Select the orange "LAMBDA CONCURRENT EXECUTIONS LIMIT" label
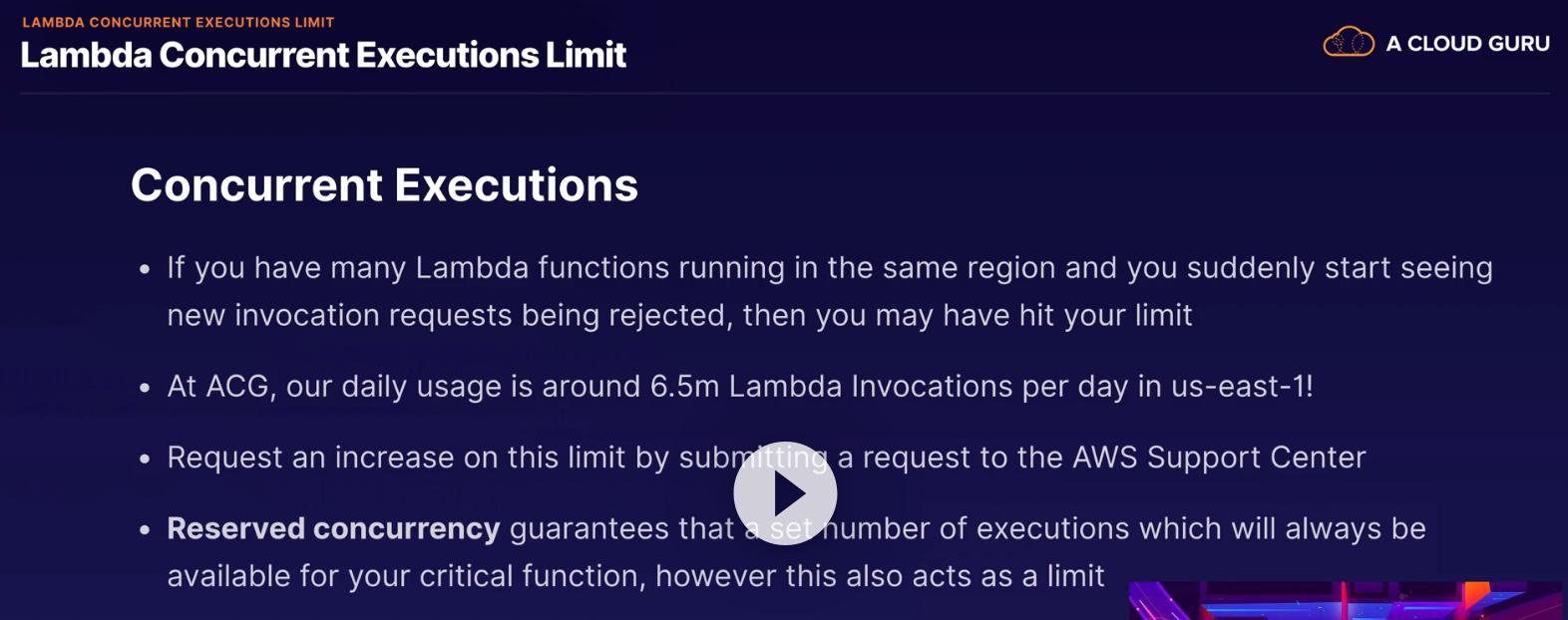Screen dimensions: 1568x620 click(179, 22)
